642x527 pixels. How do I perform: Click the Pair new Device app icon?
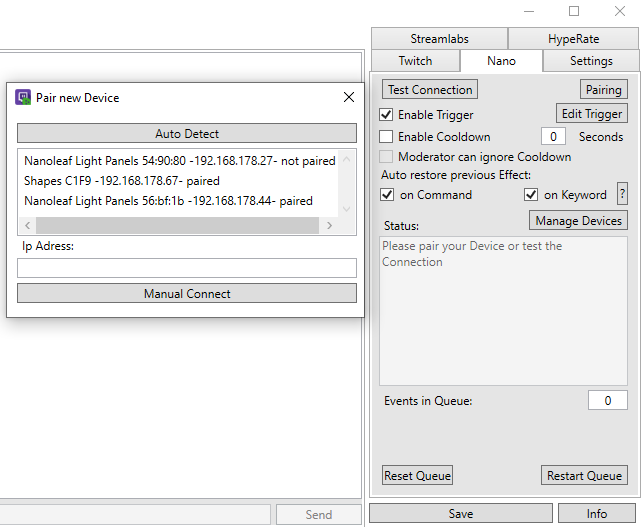coord(23,97)
